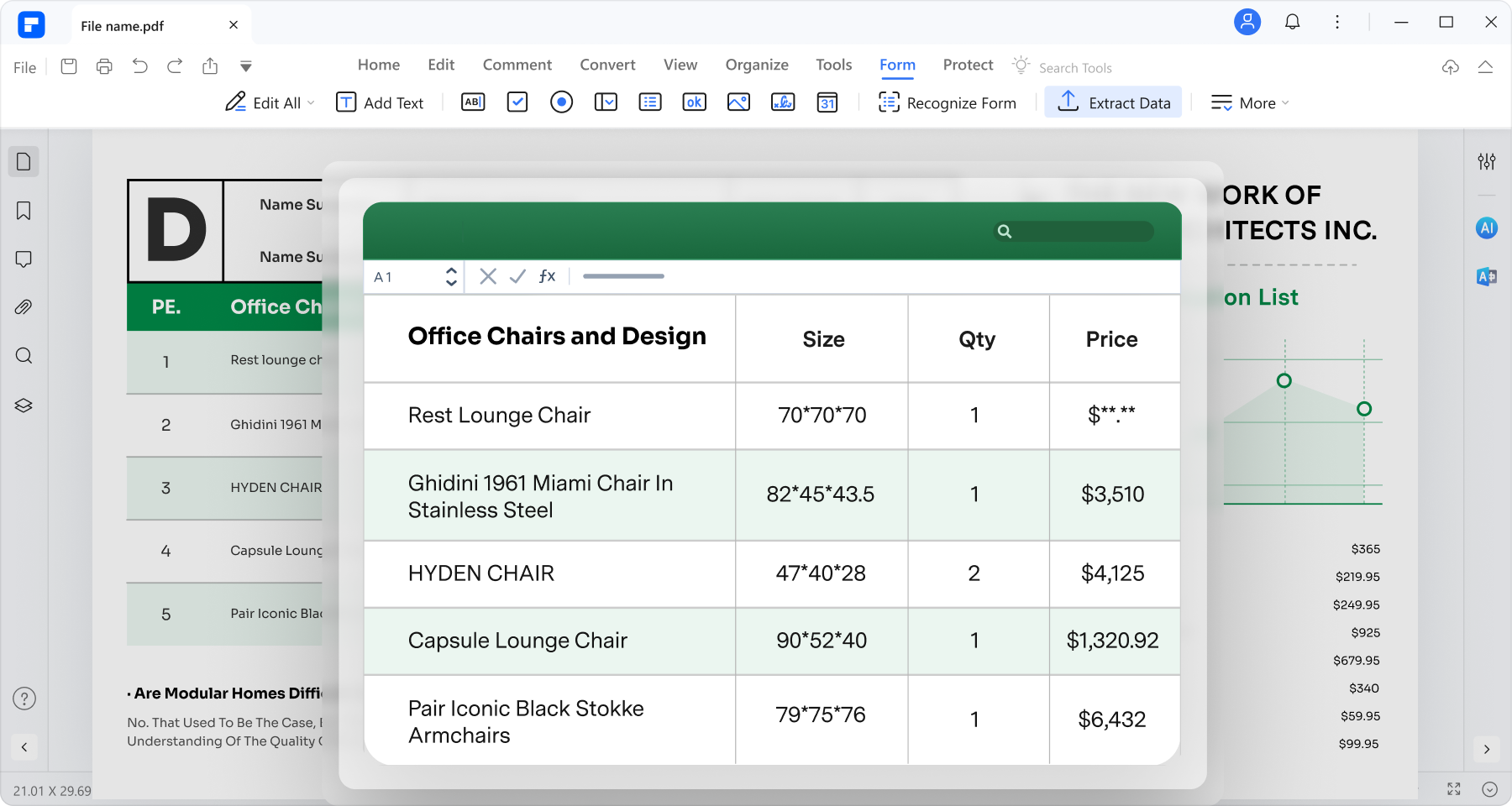Adjust cell reference with A1 stepper arrows
Screen dimensions: 1512x806
click(451, 275)
